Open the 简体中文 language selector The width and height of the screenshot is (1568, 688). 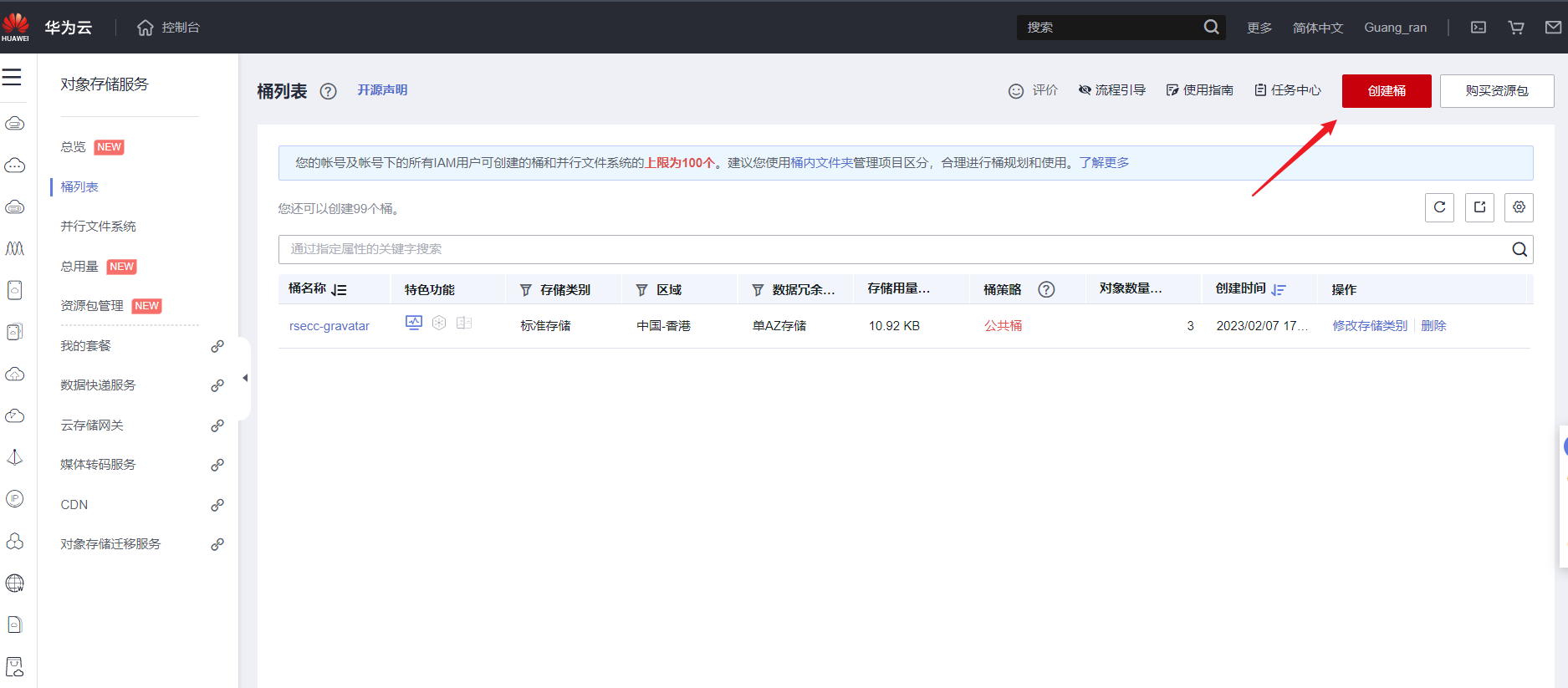[1318, 28]
